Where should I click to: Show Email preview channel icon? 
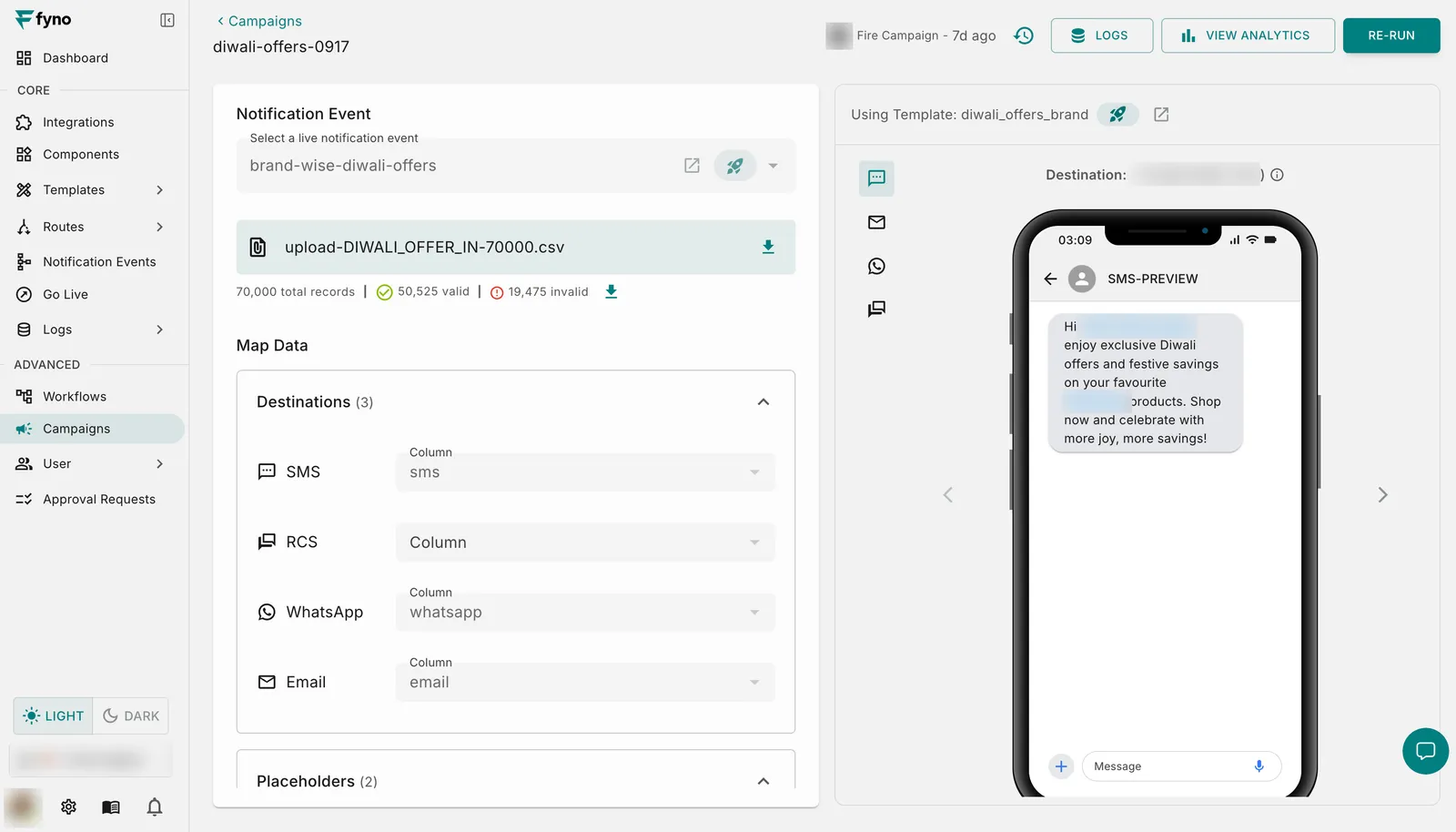coord(876,222)
